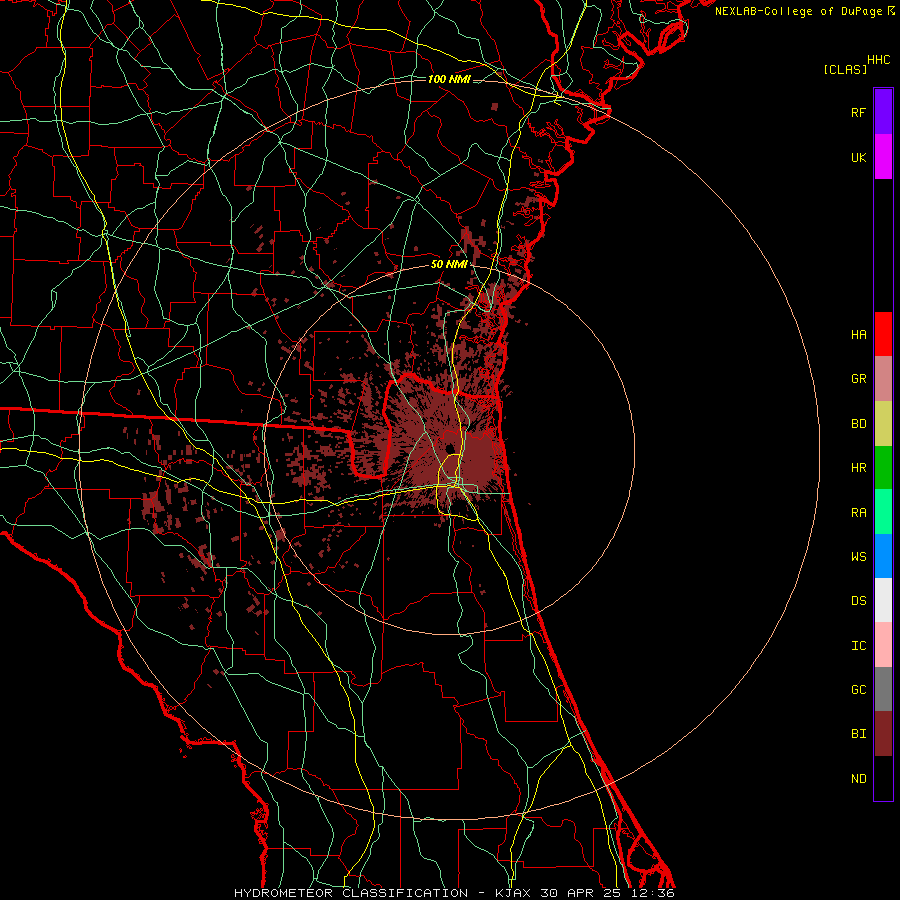Image resolution: width=900 pixels, height=900 pixels.
Task: Click the BI legend label
Action: pos(859,734)
